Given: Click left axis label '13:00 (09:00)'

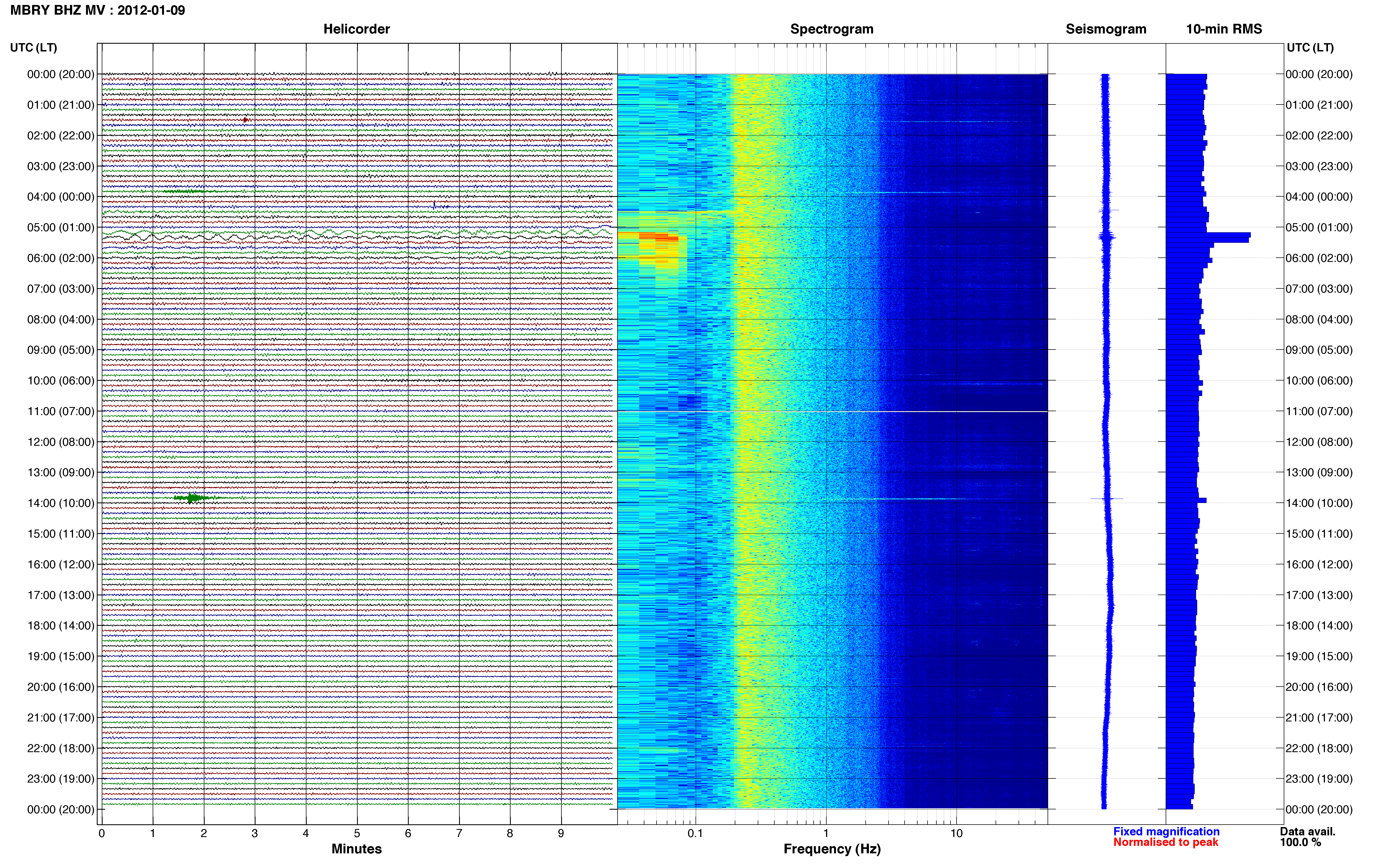Looking at the screenshot, I should click(61, 473).
